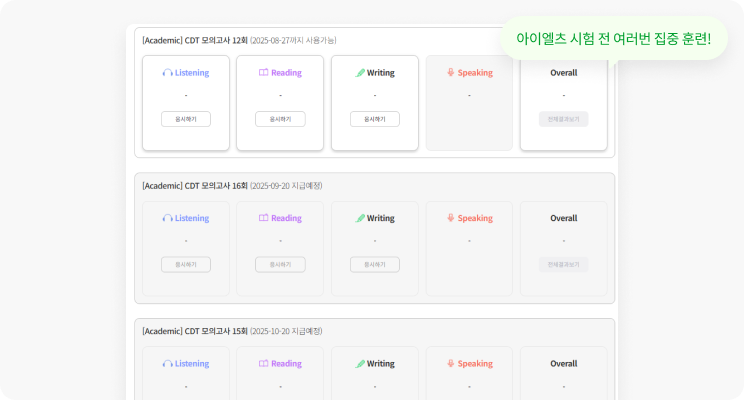Image resolution: width=744 pixels, height=400 pixels.
Task: Select the Overall label in 12회 card
Action: [564, 73]
